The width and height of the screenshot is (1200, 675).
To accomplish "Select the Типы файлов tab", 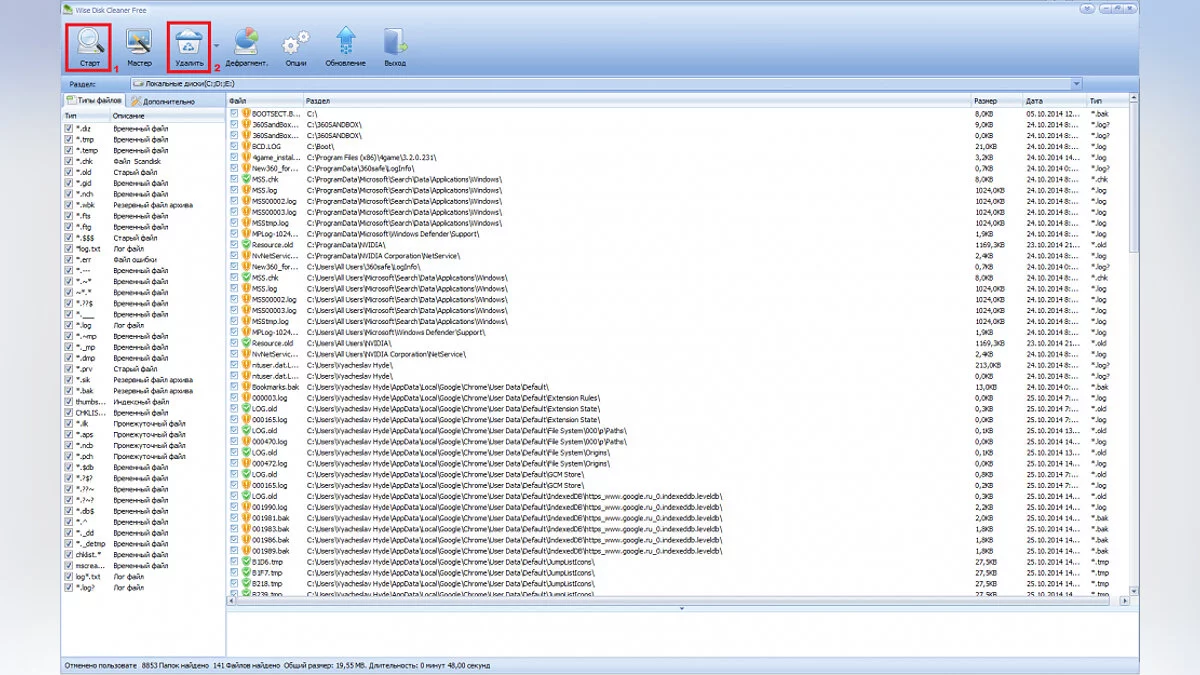I will (x=94, y=101).
